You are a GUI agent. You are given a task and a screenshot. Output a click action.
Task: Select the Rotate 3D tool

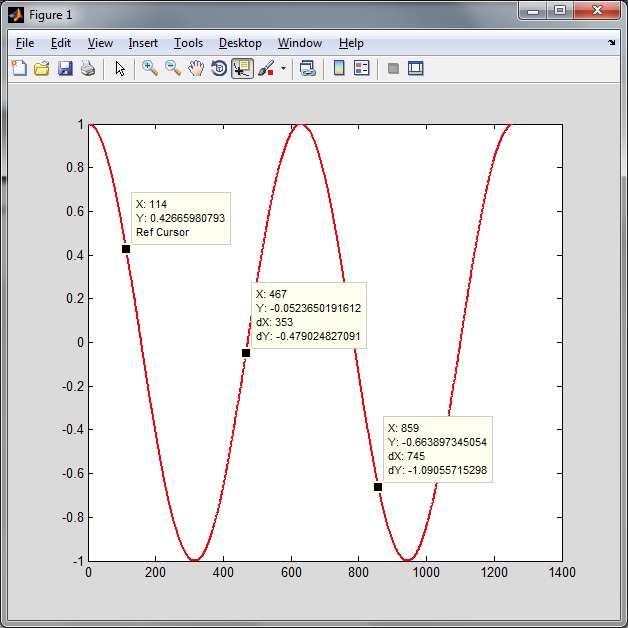coord(219,68)
